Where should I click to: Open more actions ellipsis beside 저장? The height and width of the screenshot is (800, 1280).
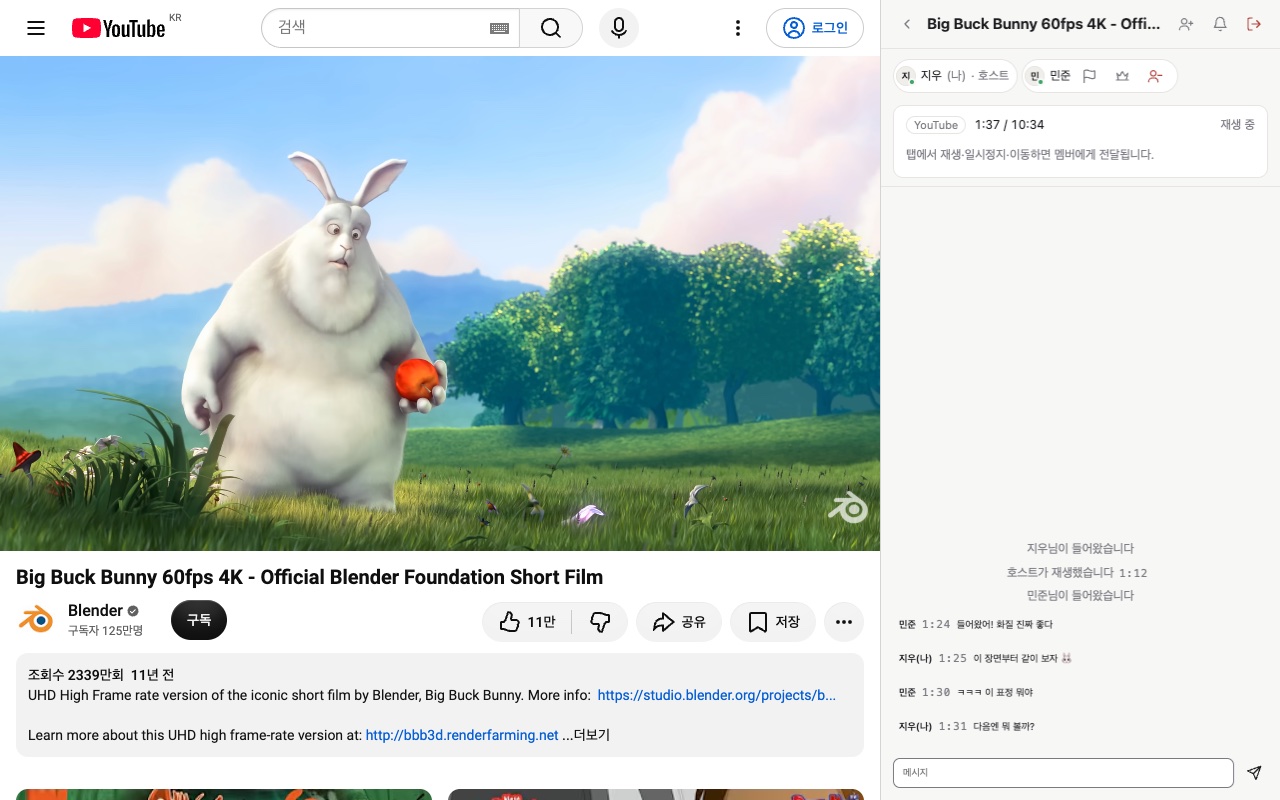click(x=844, y=622)
